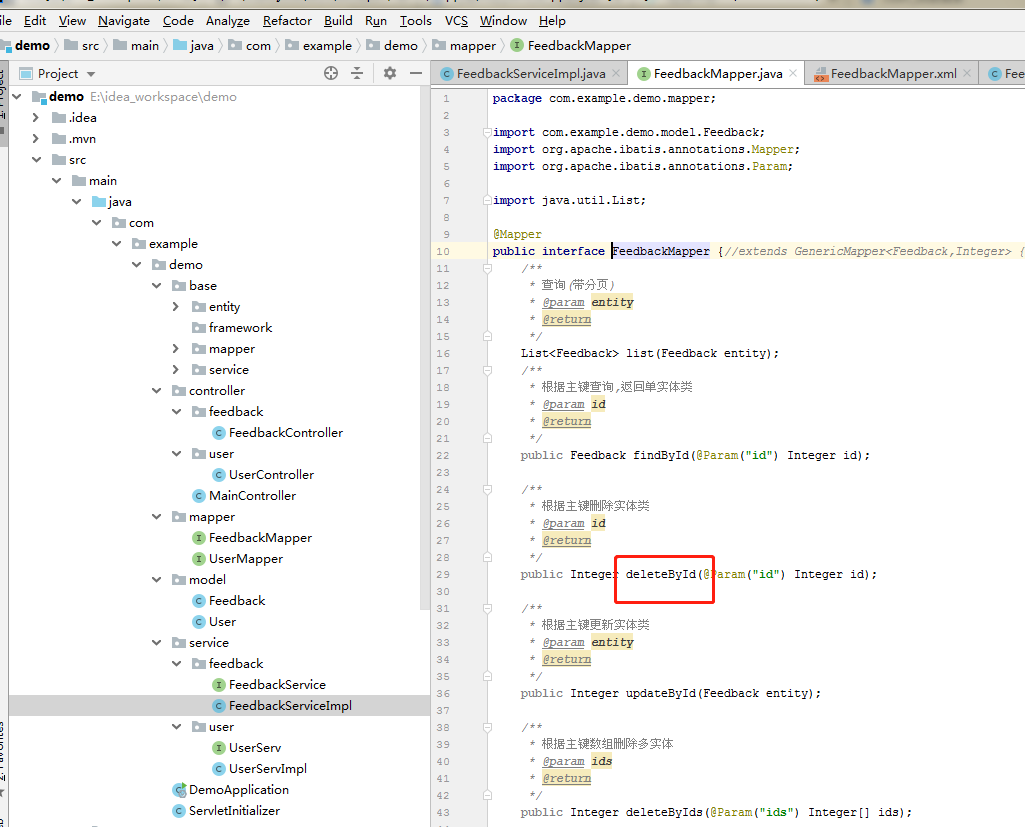Open the Tools menu
The image size is (1025, 827).
click(x=416, y=20)
